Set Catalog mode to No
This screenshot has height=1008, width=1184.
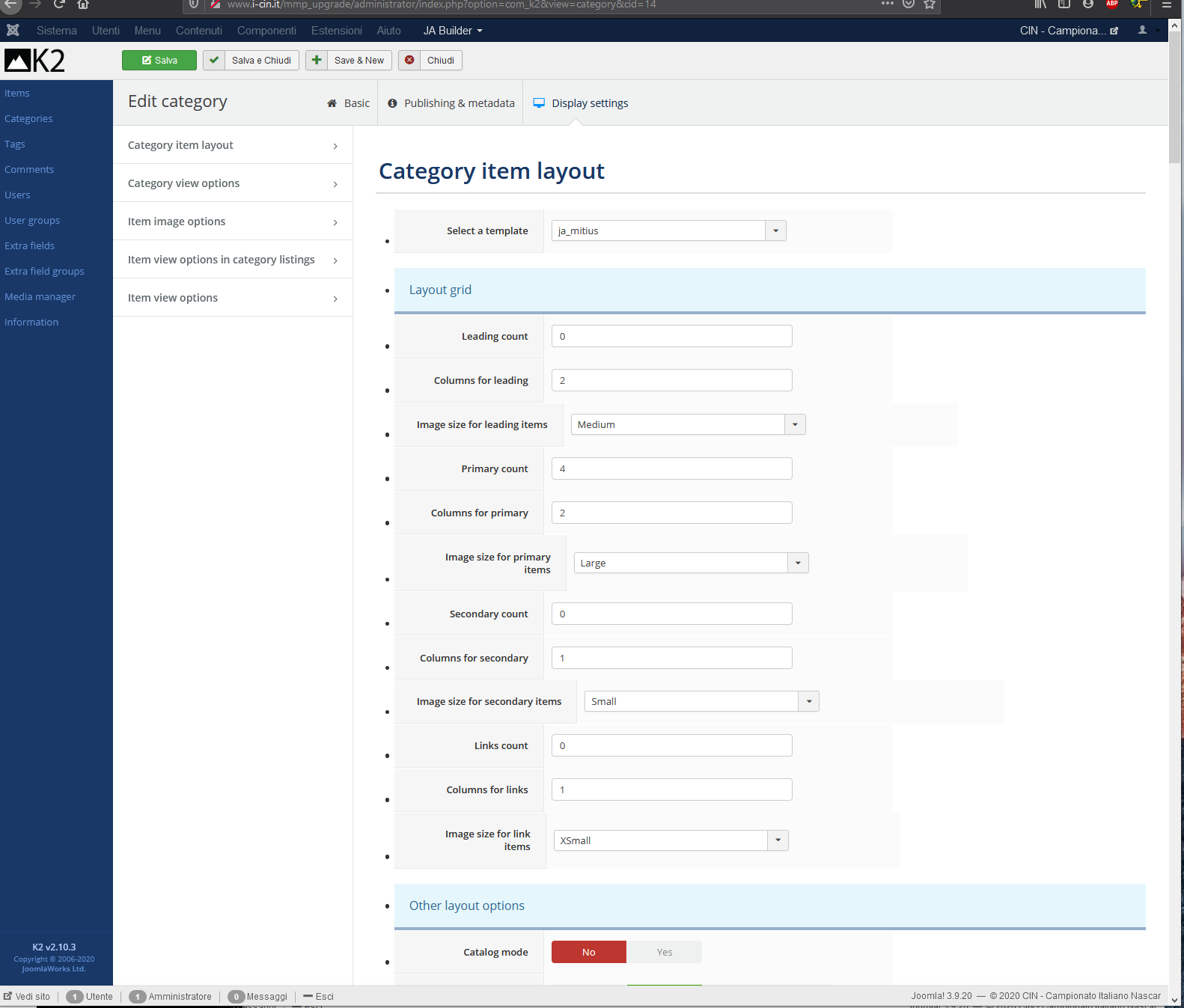589,952
